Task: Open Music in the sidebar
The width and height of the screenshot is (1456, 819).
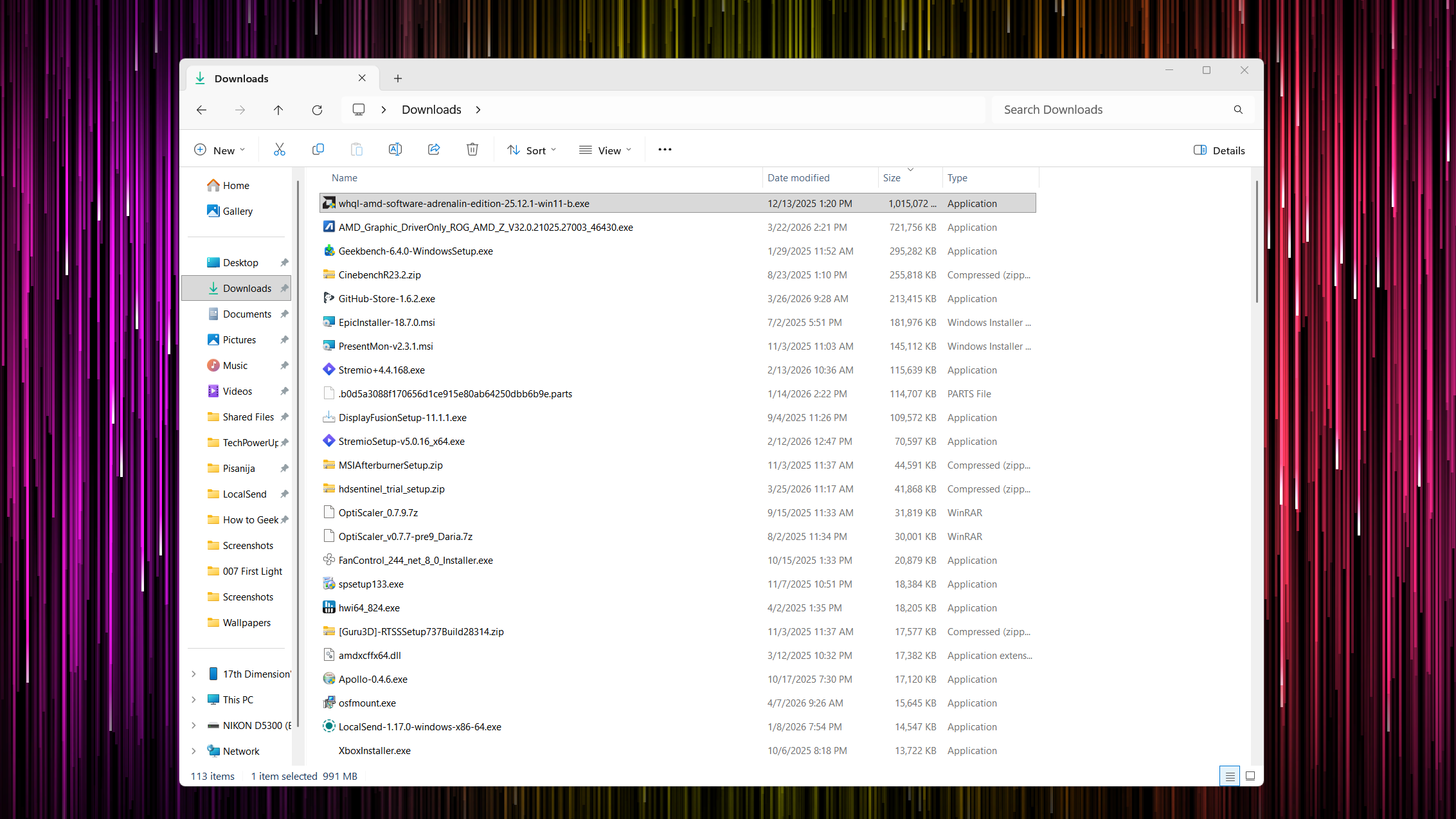Action: point(236,365)
